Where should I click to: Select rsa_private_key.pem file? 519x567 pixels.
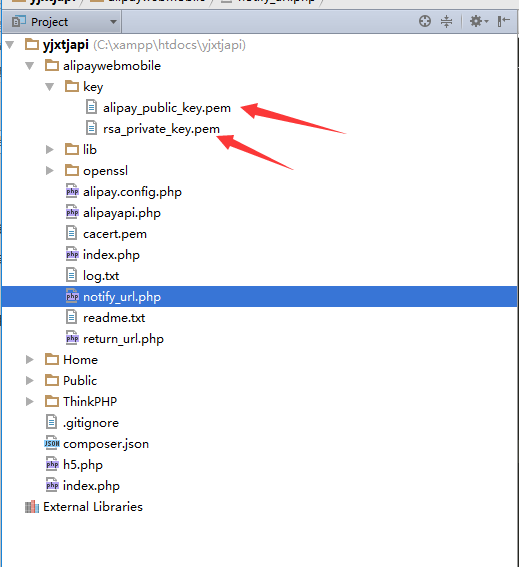tap(161, 129)
